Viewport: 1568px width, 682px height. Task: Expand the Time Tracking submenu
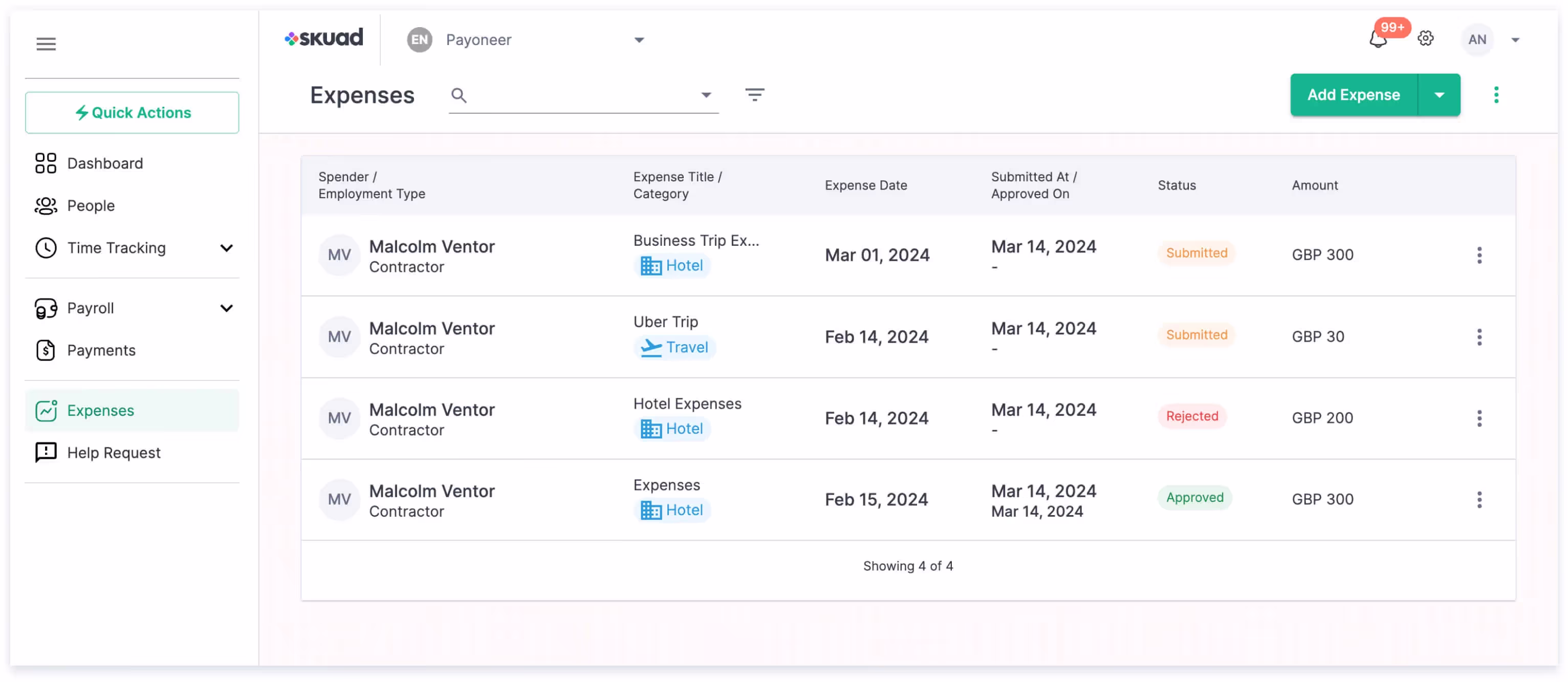pyautogui.click(x=226, y=248)
